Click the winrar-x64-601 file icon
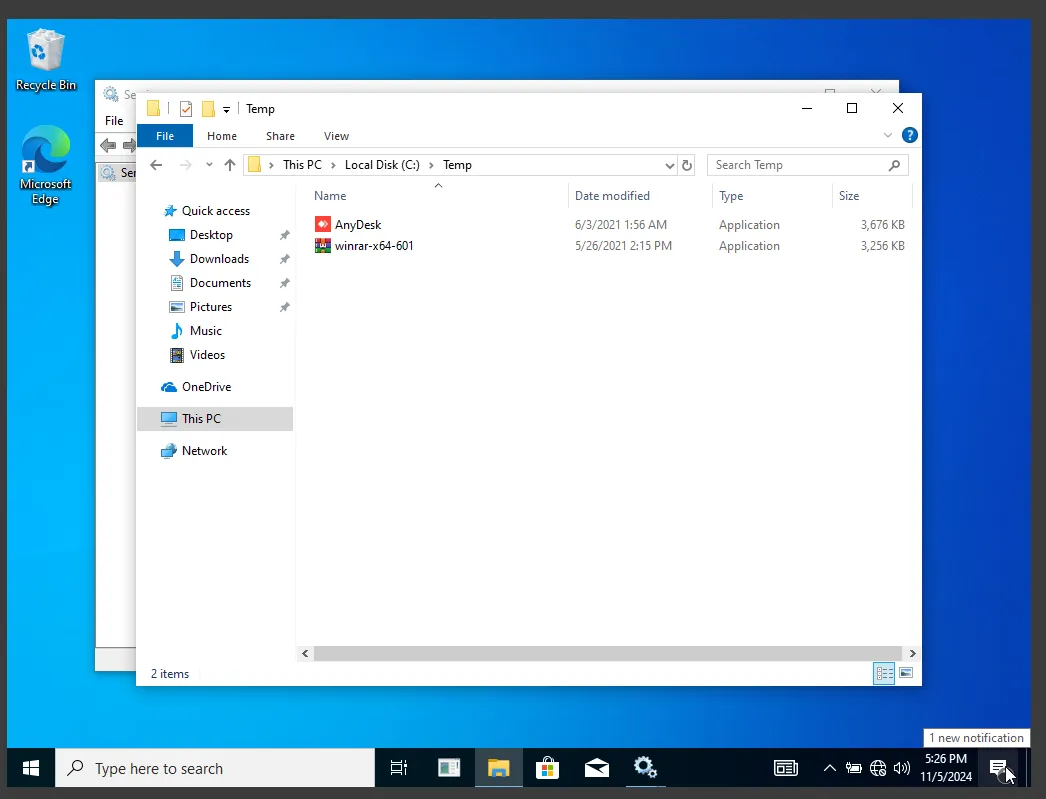1046x799 pixels. 323,245
